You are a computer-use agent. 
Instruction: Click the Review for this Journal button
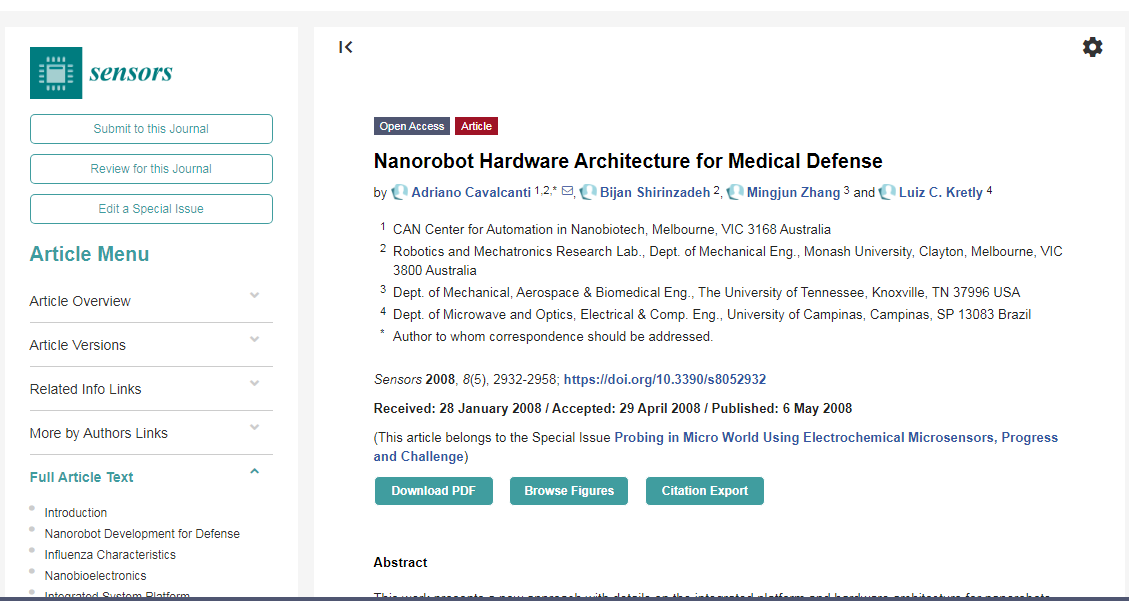pyautogui.click(x=151, y=169)
